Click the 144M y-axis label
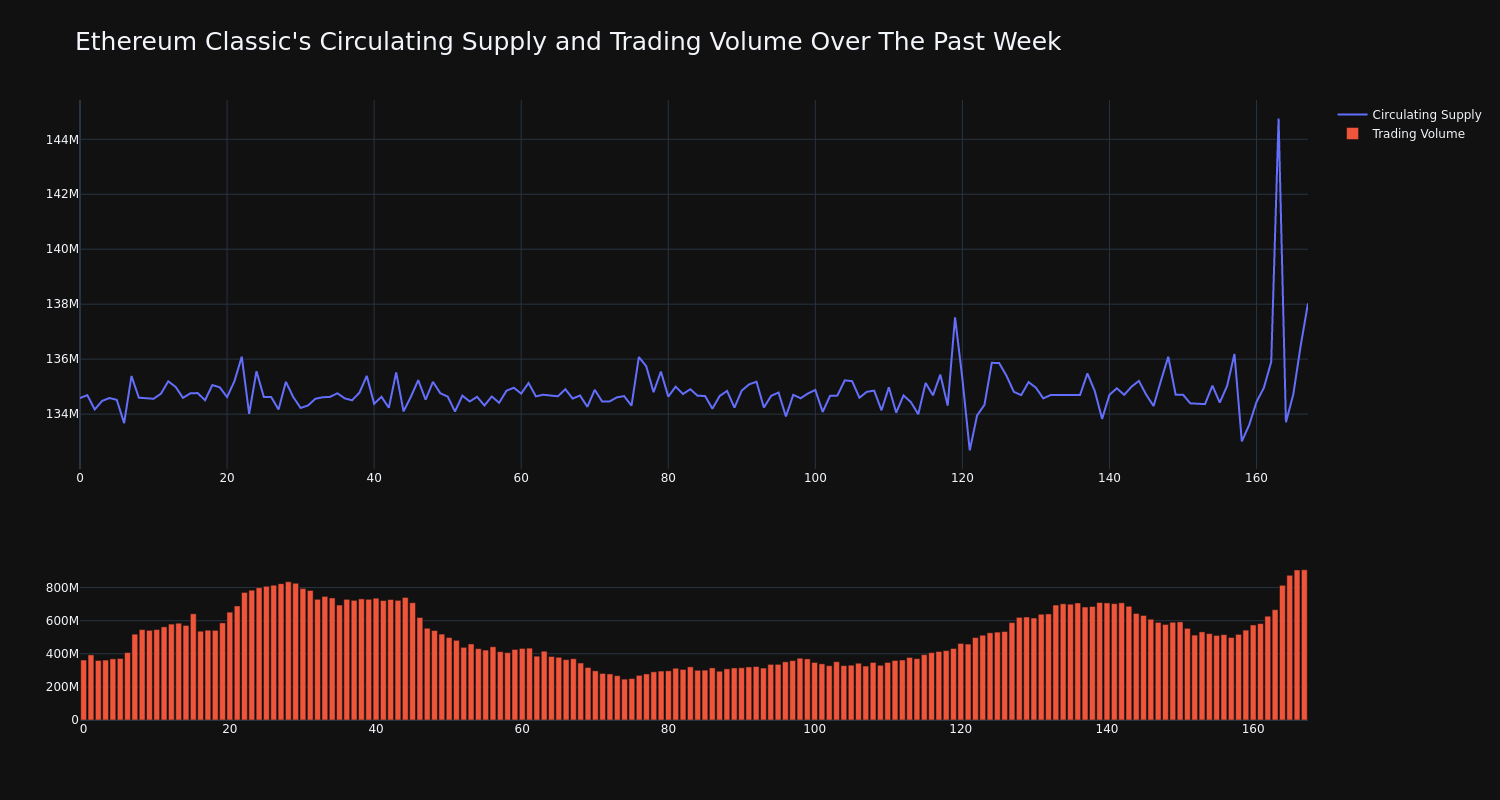Image resolution: width=1500 pixels, height=800 pixels. point(62,139)
